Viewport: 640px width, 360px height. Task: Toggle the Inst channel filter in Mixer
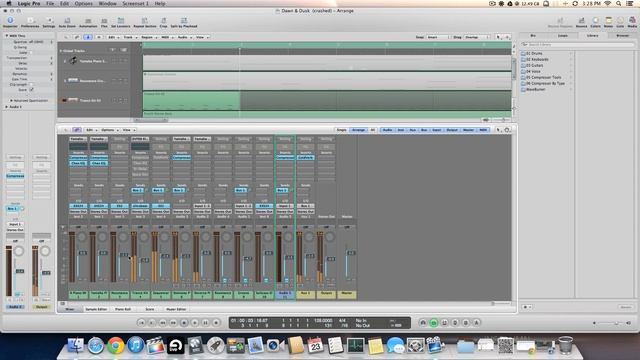coord(400,130)
